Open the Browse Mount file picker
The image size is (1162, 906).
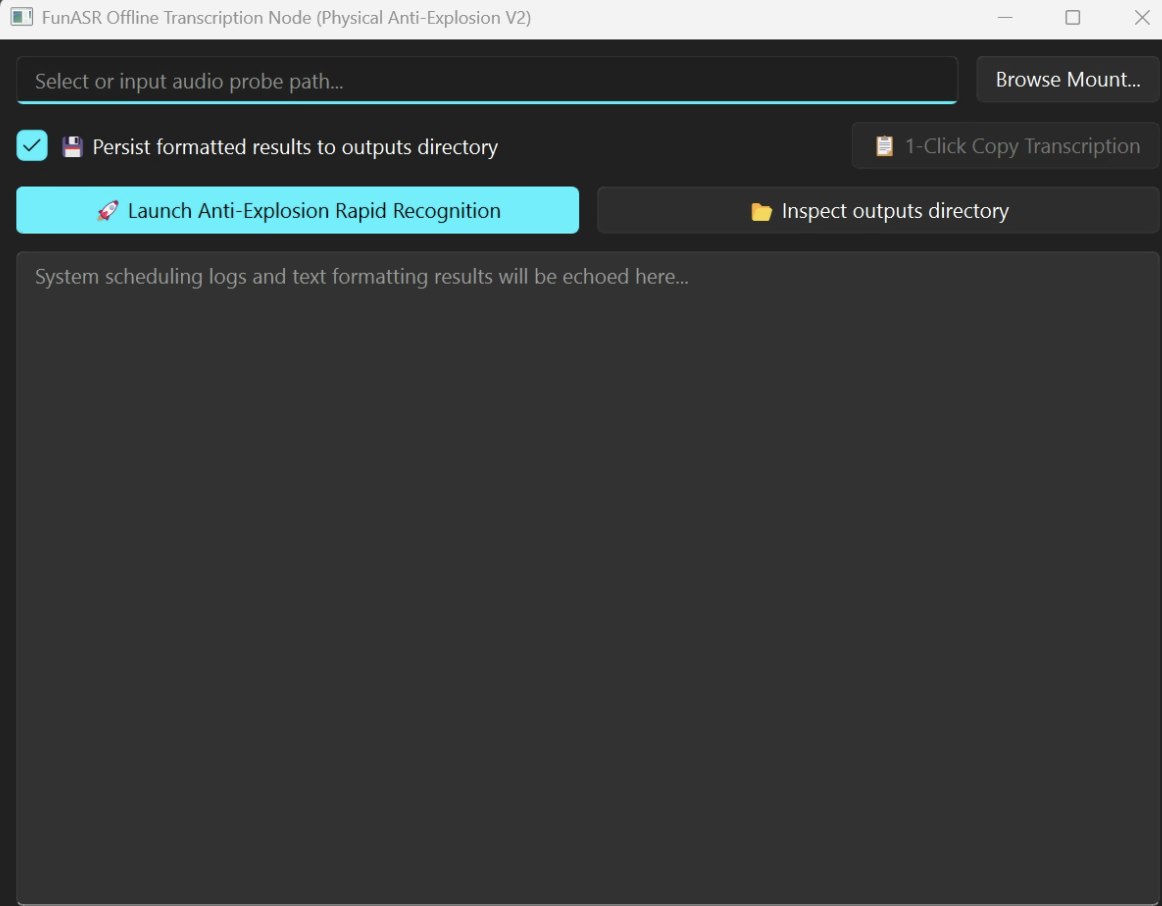coord(1067,79)
